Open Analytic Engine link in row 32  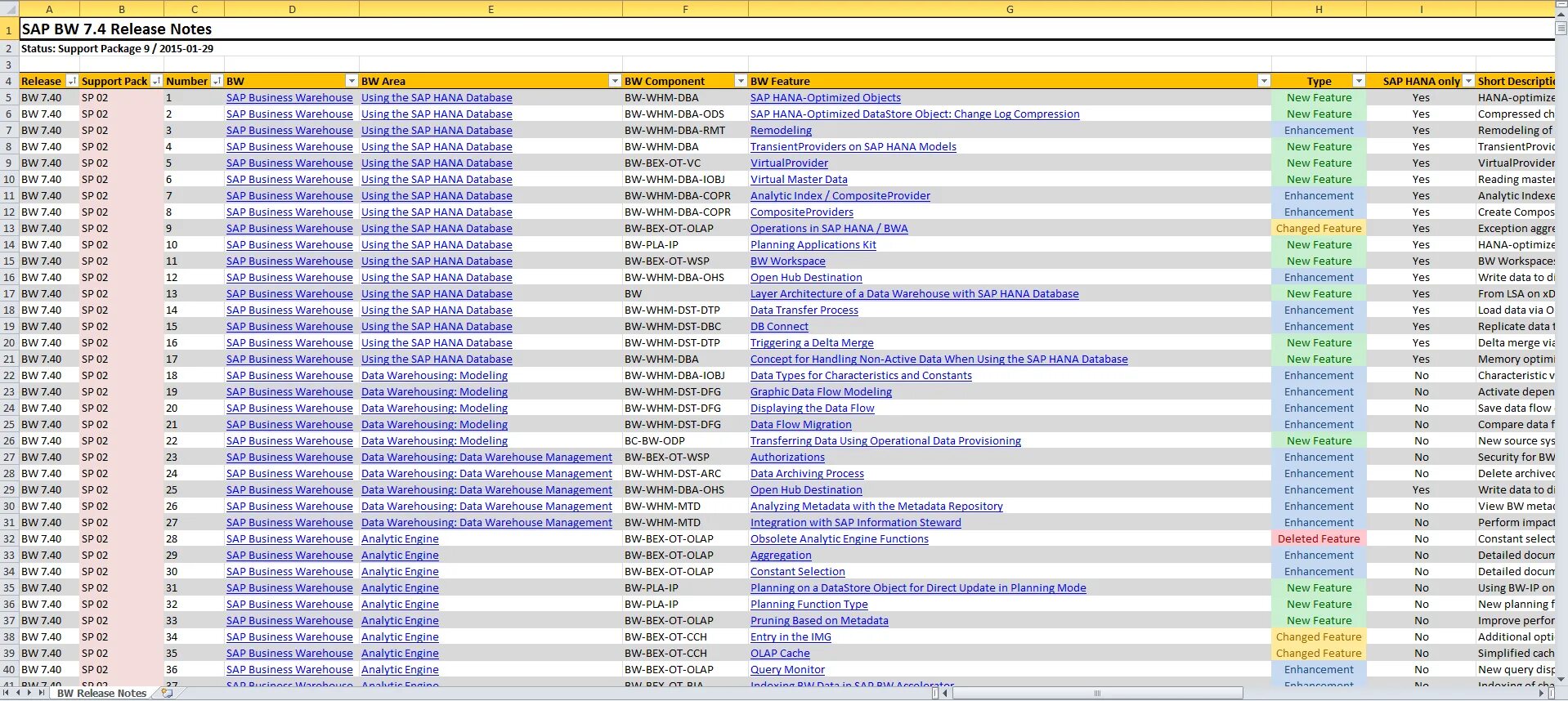tap(400, 538)
